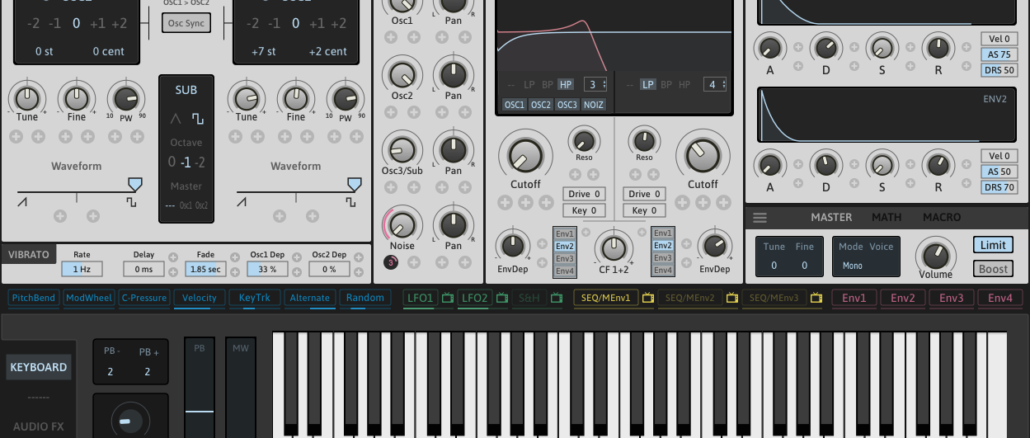The height and width of the screenshot is (438, 1030).
Task: Turn the Noise level knob
Action: pyautogui.click(x=401, y=225)
